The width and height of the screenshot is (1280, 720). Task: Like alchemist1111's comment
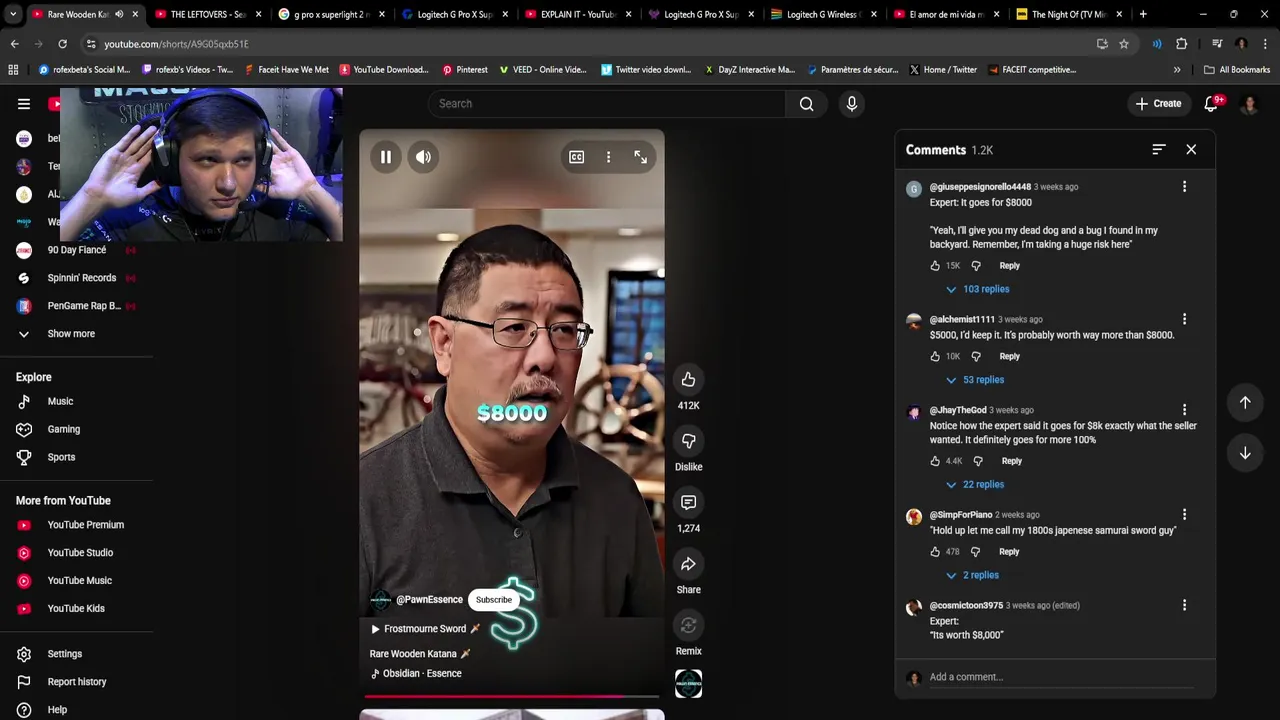click(935, 357)
